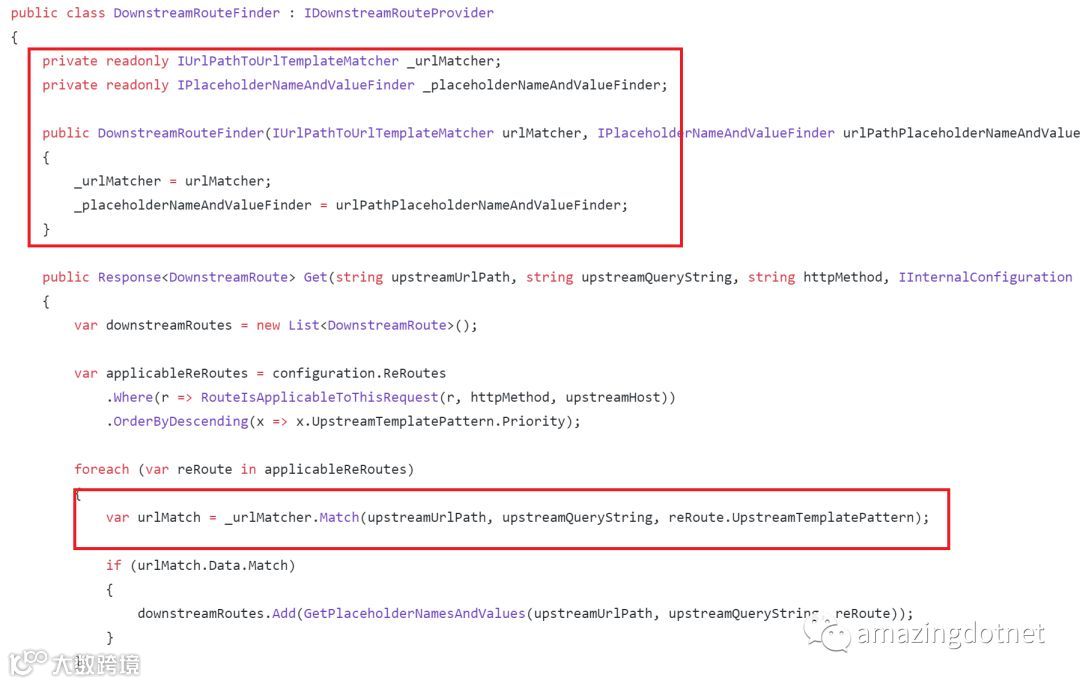Viewport: 1080px width, 684px height.
Task: Click the IDownstreamRouteProvider interface name
Action: 399,12
